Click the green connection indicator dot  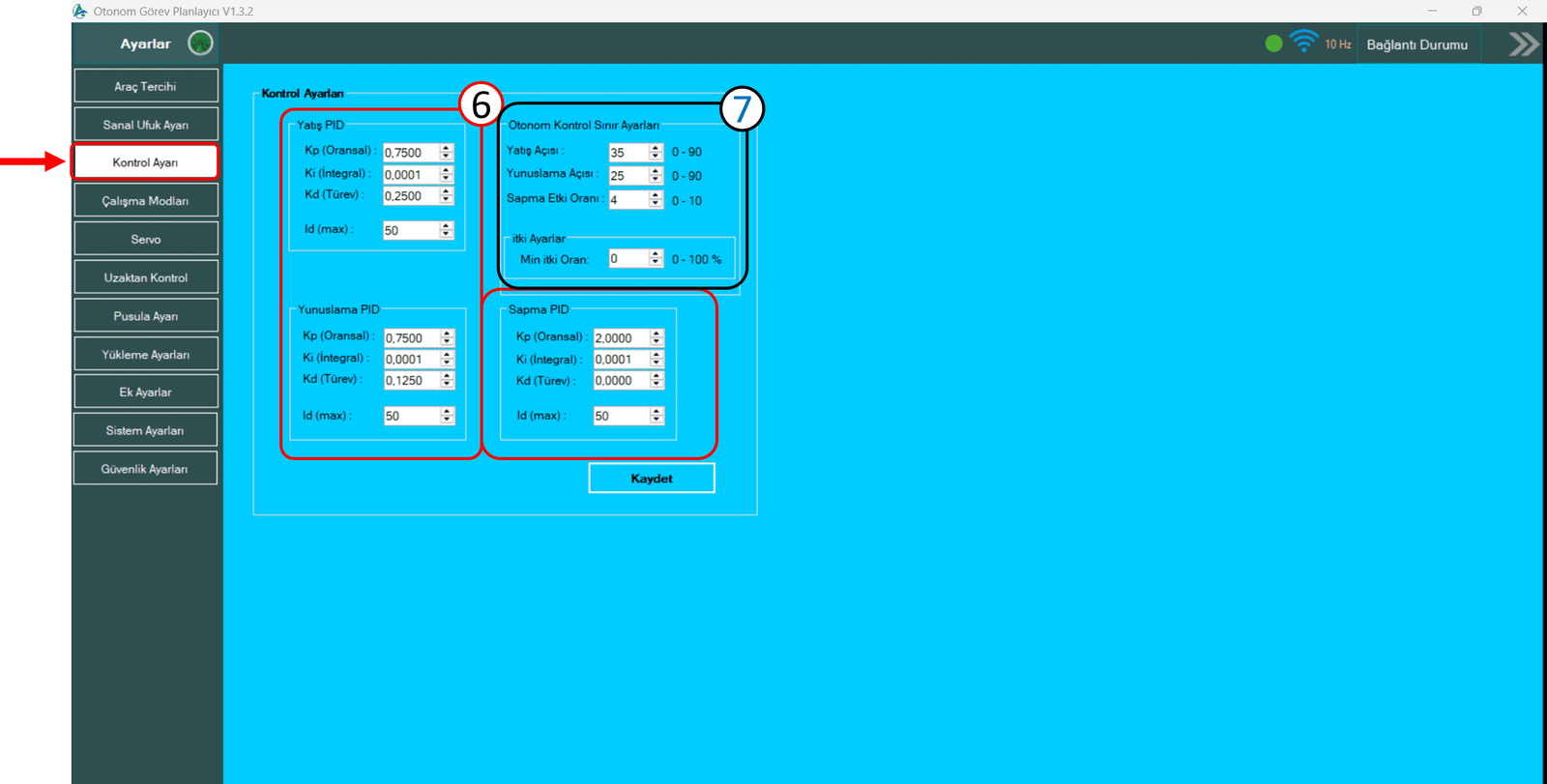click(1273, 44)
